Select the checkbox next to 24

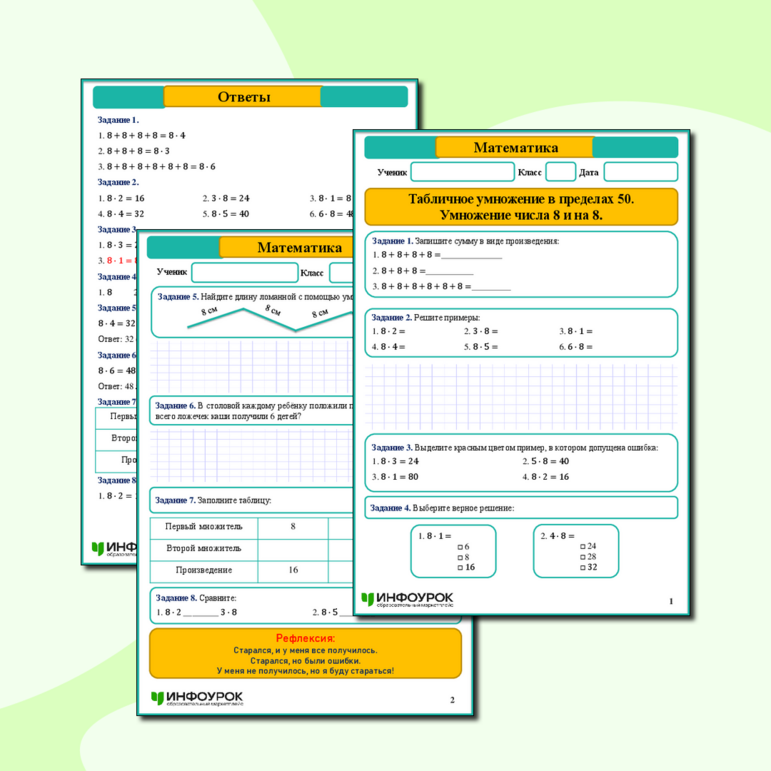click(x=583, y=546)
